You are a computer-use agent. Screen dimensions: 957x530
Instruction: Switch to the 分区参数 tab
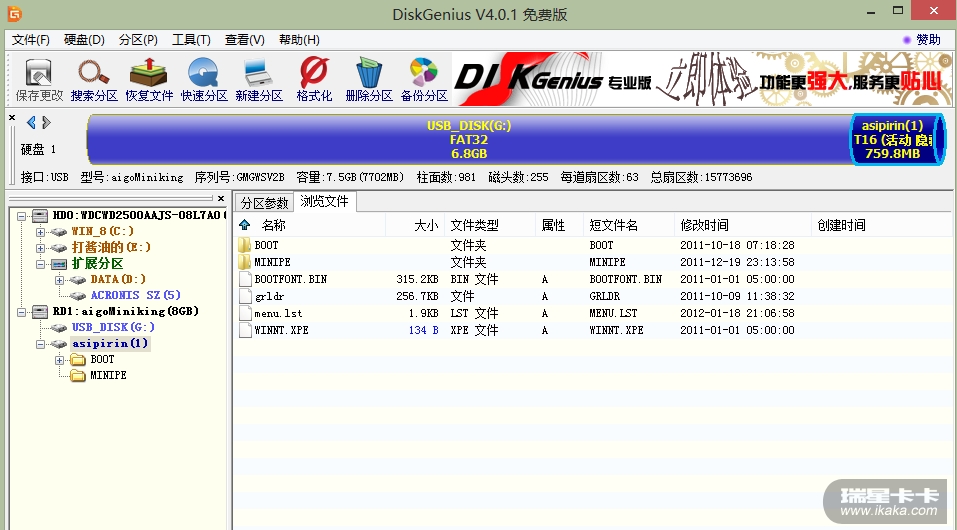click(264, 203)
